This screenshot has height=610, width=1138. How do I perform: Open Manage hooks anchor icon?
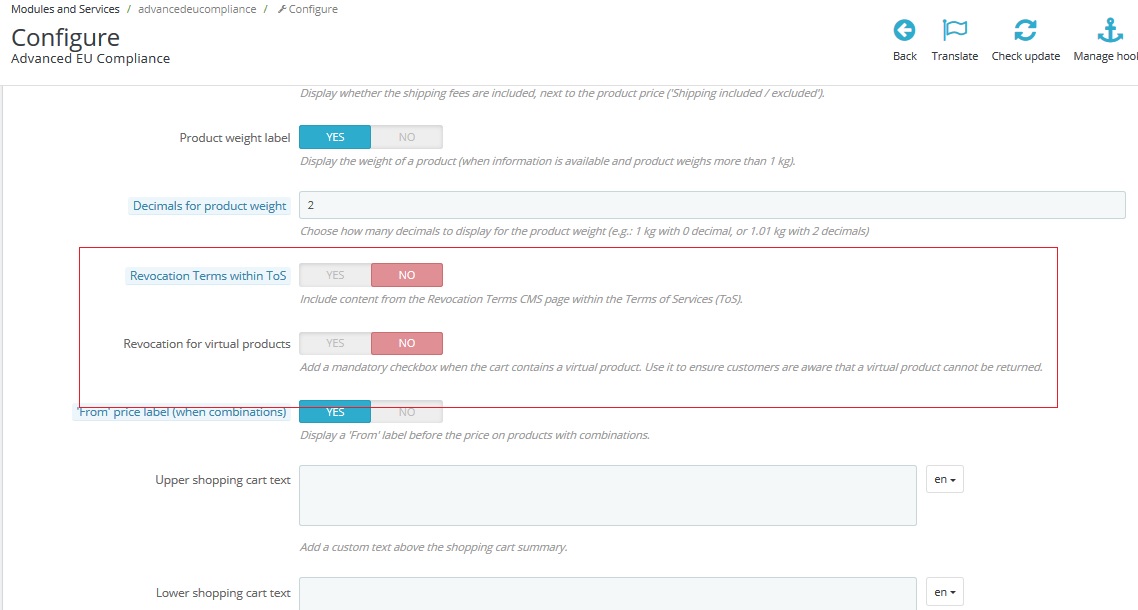1110,30
